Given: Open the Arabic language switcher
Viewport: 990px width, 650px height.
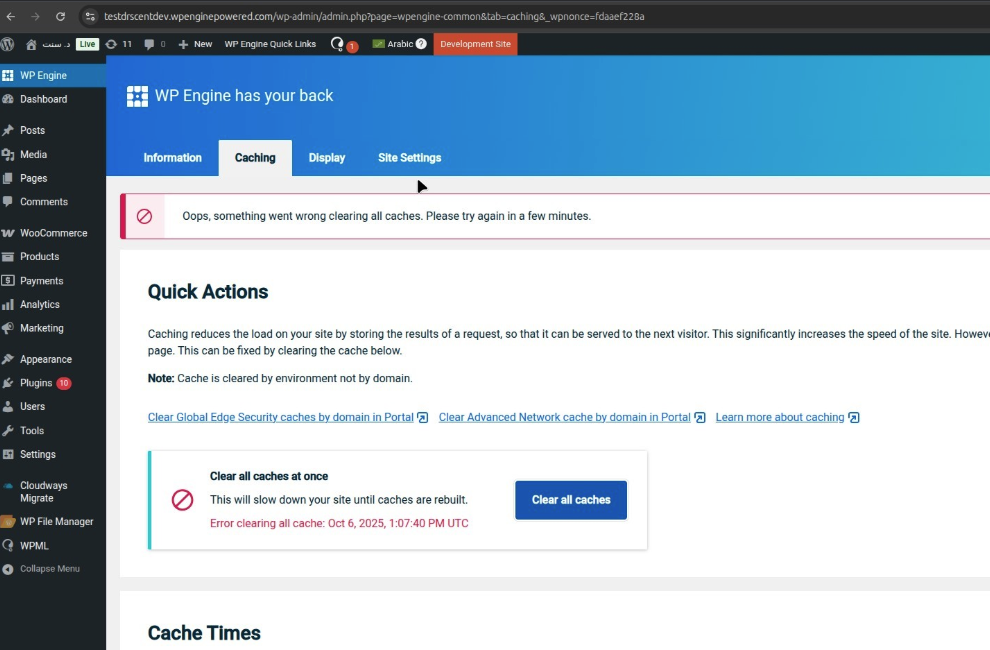Looking at the screenshot, I should click(393, 44).
